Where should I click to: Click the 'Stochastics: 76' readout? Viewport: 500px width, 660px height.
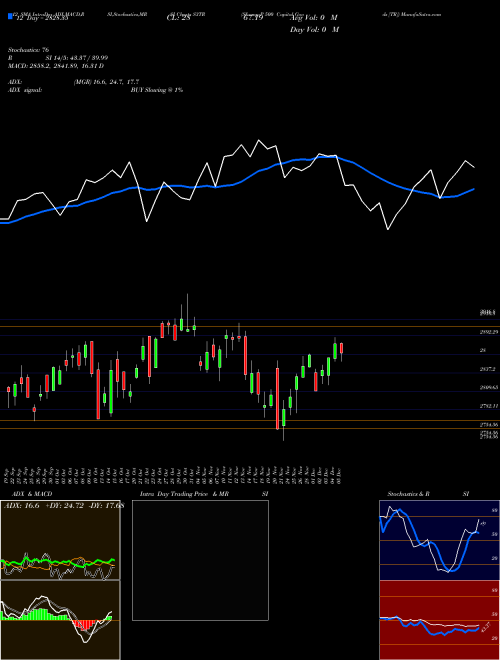tap(28, 50)
